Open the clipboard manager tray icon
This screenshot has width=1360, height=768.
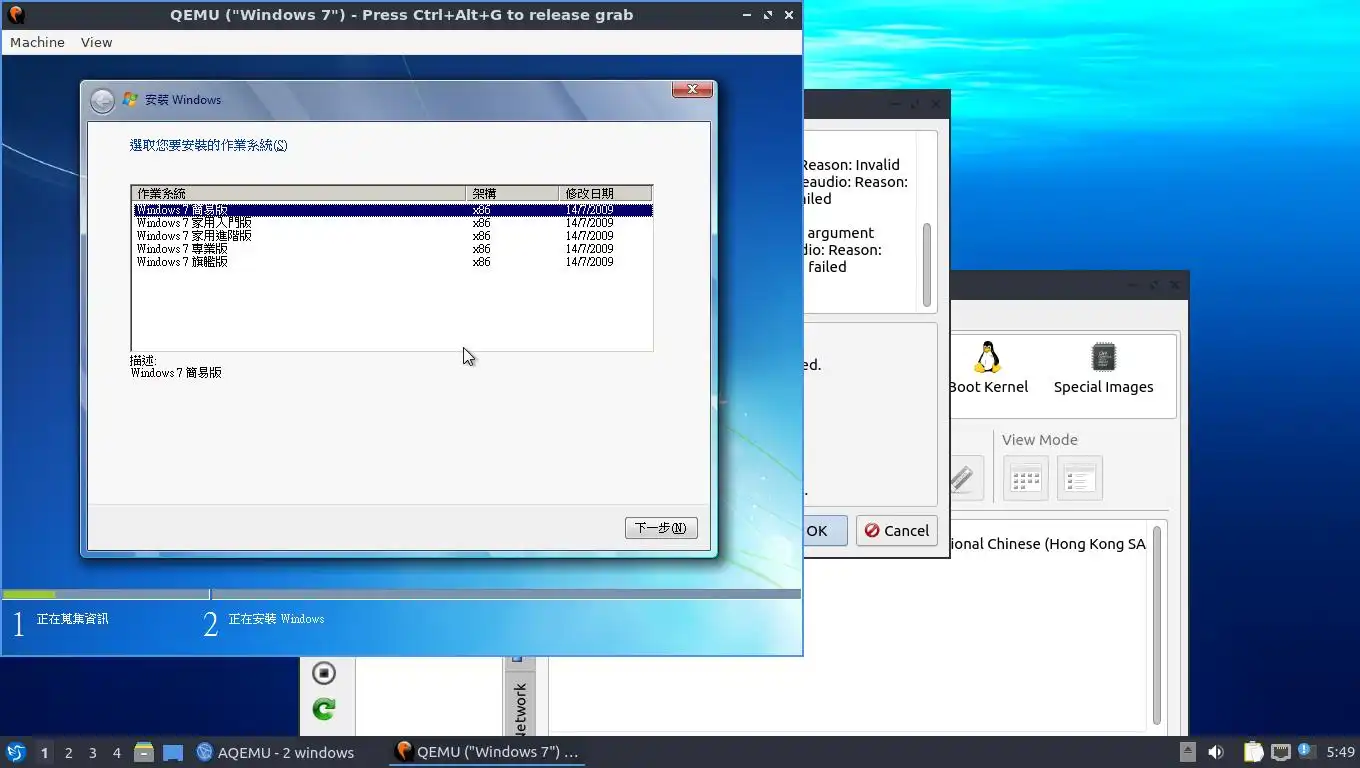coord(1253,752)
